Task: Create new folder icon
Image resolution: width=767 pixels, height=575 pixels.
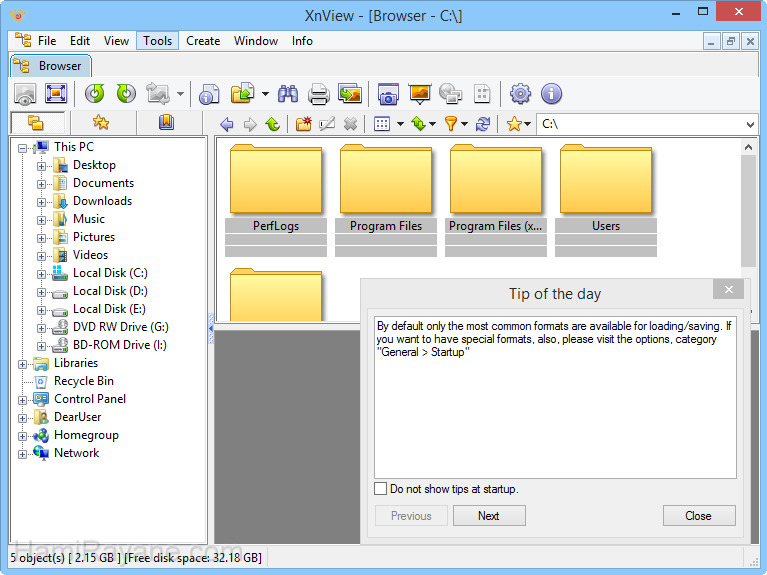Action: point(303,124)
